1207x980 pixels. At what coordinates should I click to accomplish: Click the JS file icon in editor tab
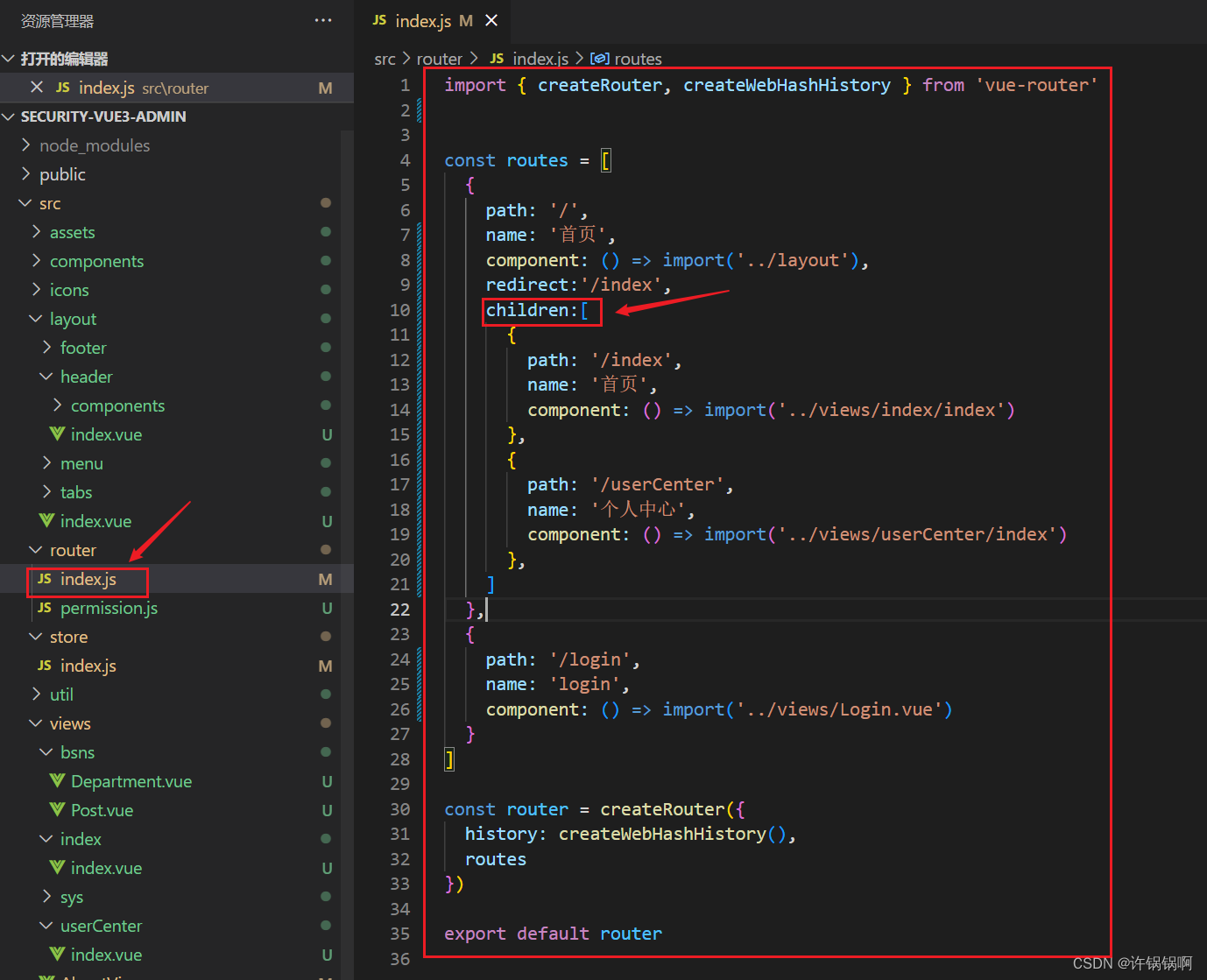tap(379, 20)
